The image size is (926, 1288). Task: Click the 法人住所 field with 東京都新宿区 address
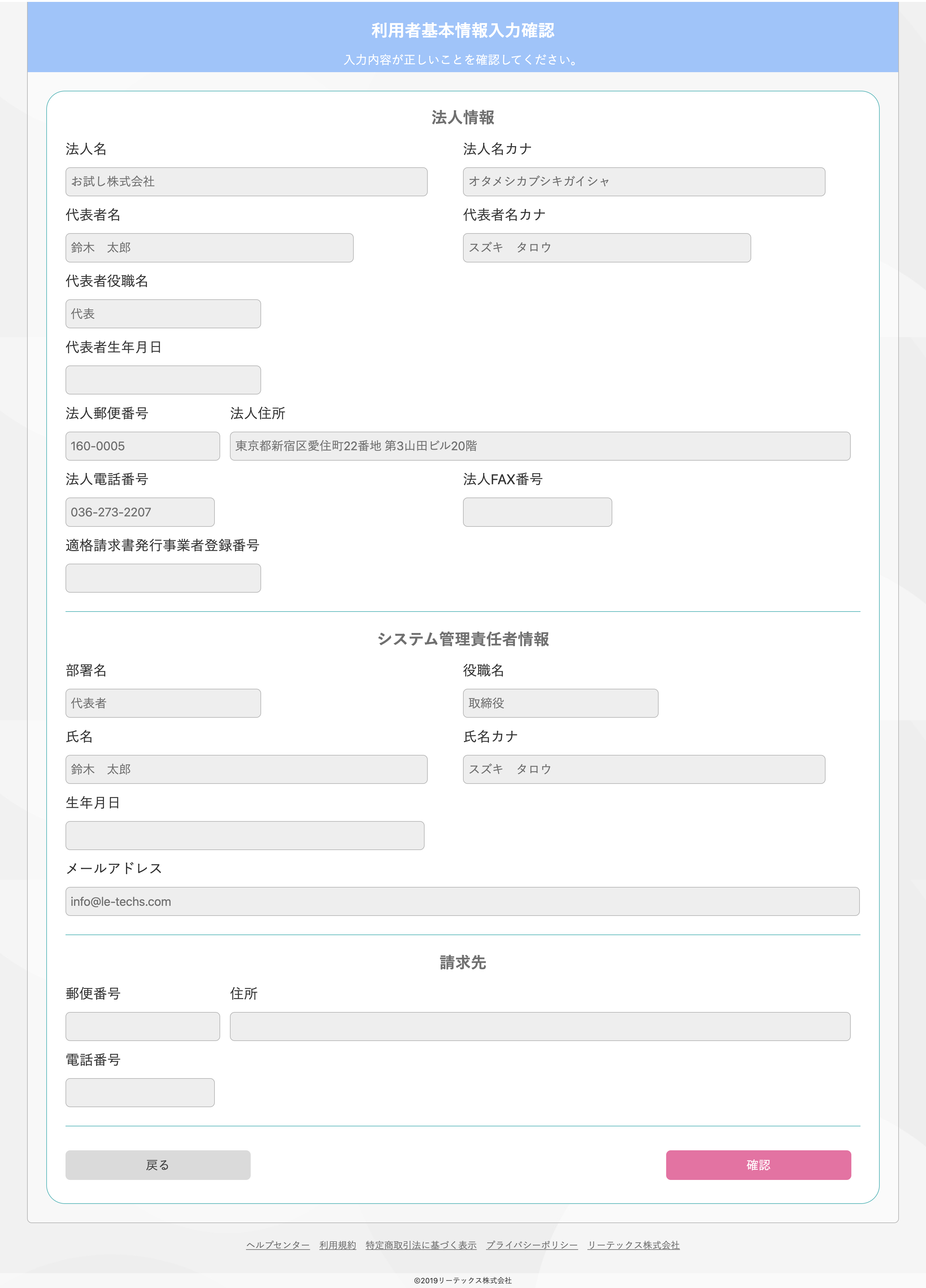(x=540, y=446)
